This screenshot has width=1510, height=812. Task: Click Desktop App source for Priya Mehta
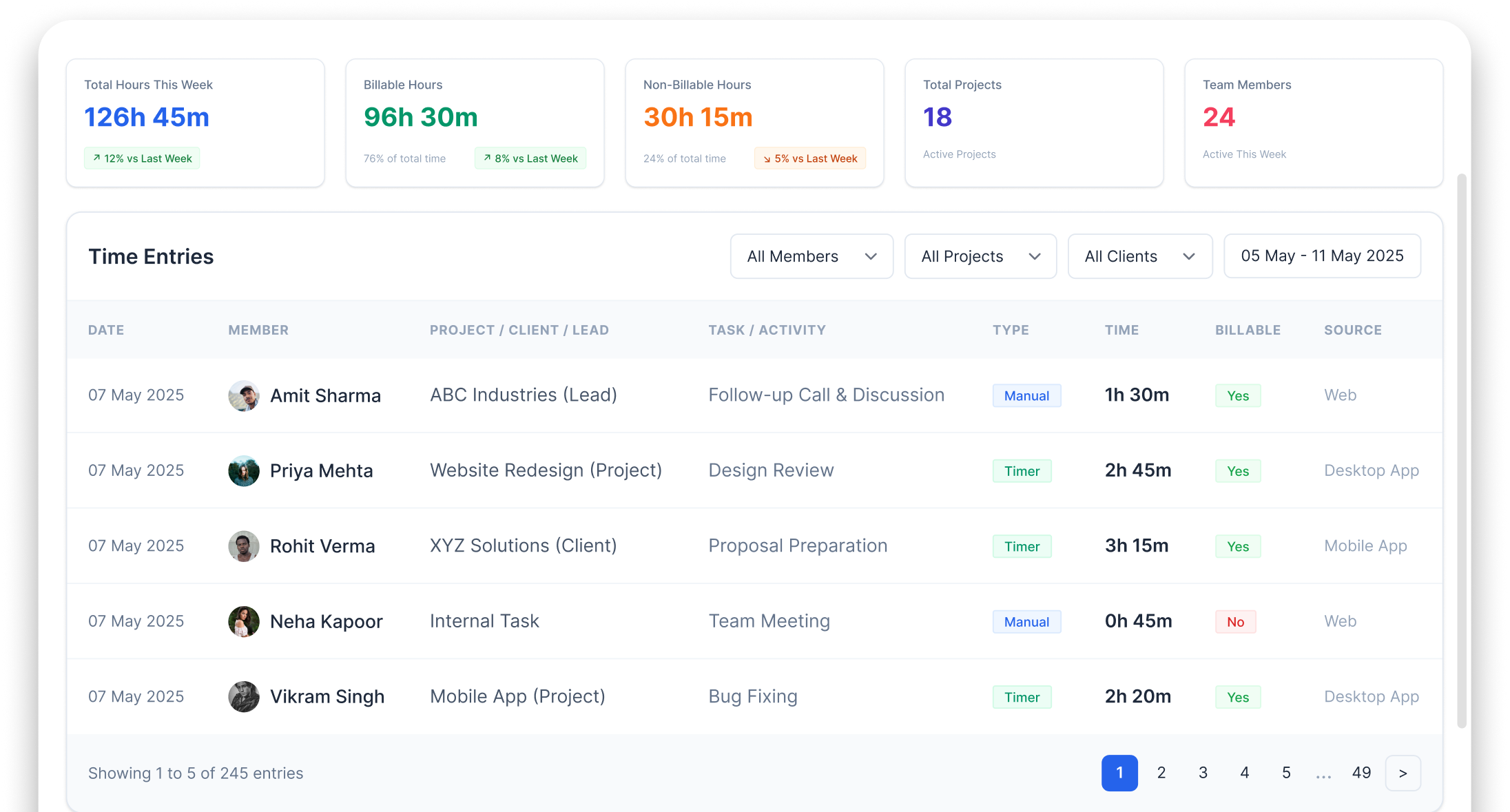tap(1372, 470)
